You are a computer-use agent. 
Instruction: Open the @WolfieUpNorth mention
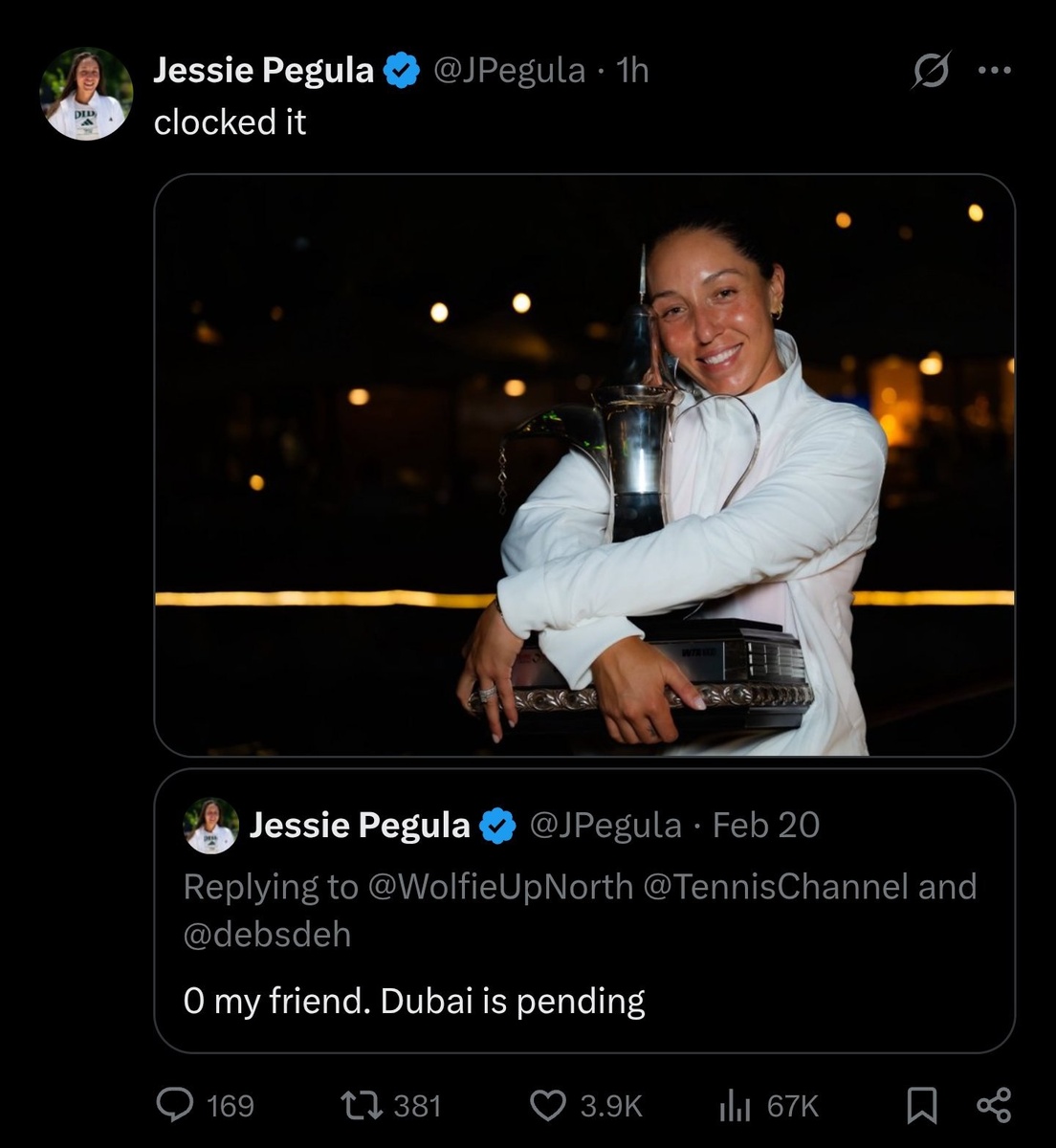(x=500, y=887)
